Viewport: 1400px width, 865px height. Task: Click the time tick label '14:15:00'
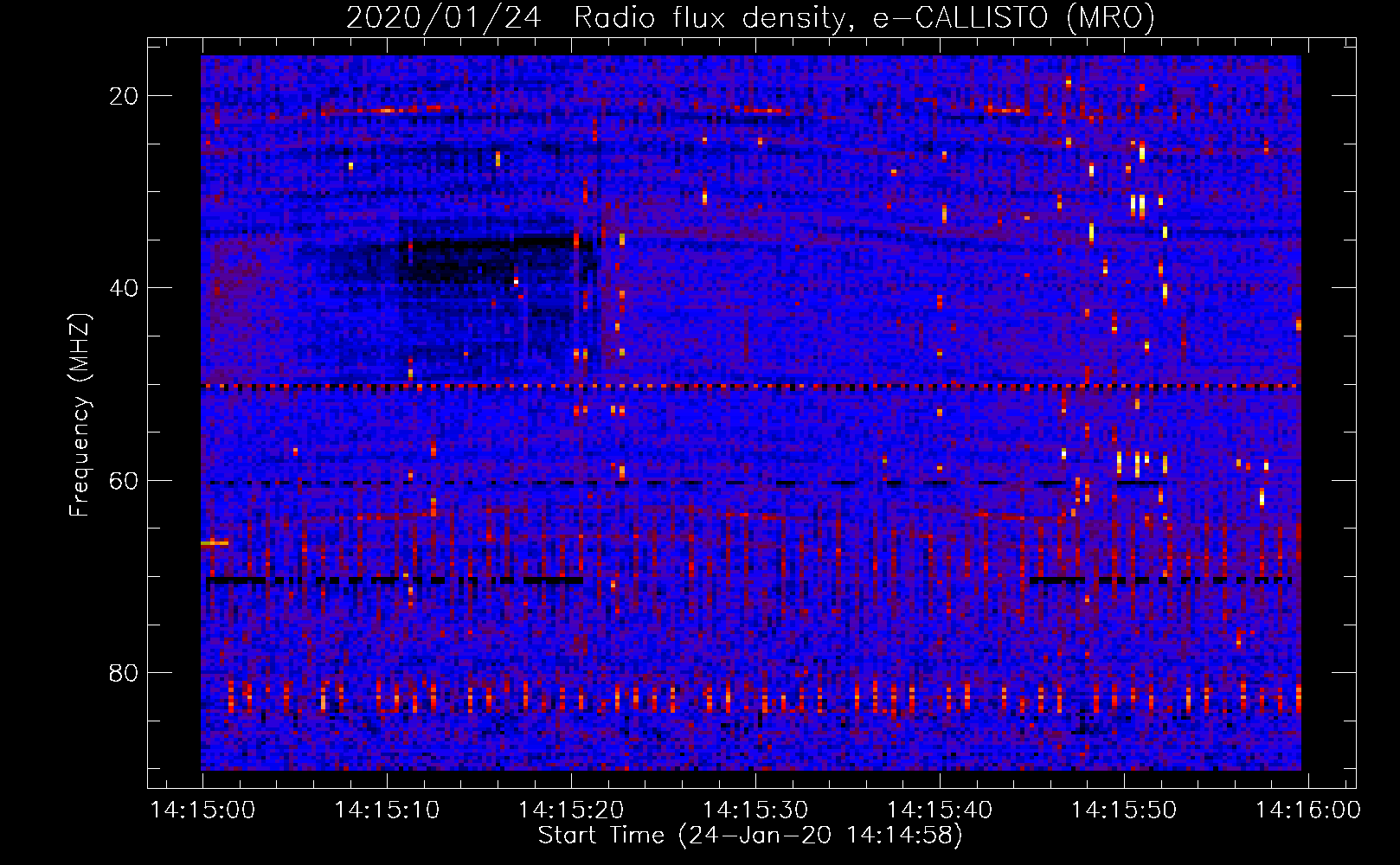point(203,811)
